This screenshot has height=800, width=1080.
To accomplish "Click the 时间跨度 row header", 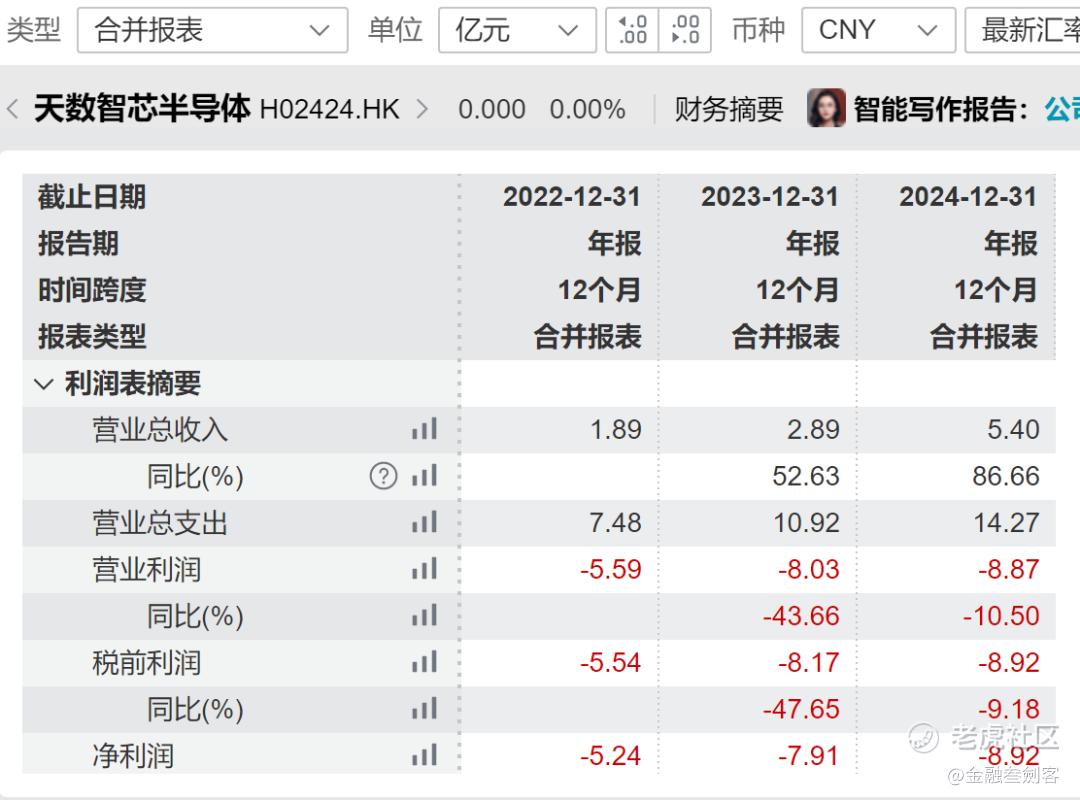I will tap(92, 290).
